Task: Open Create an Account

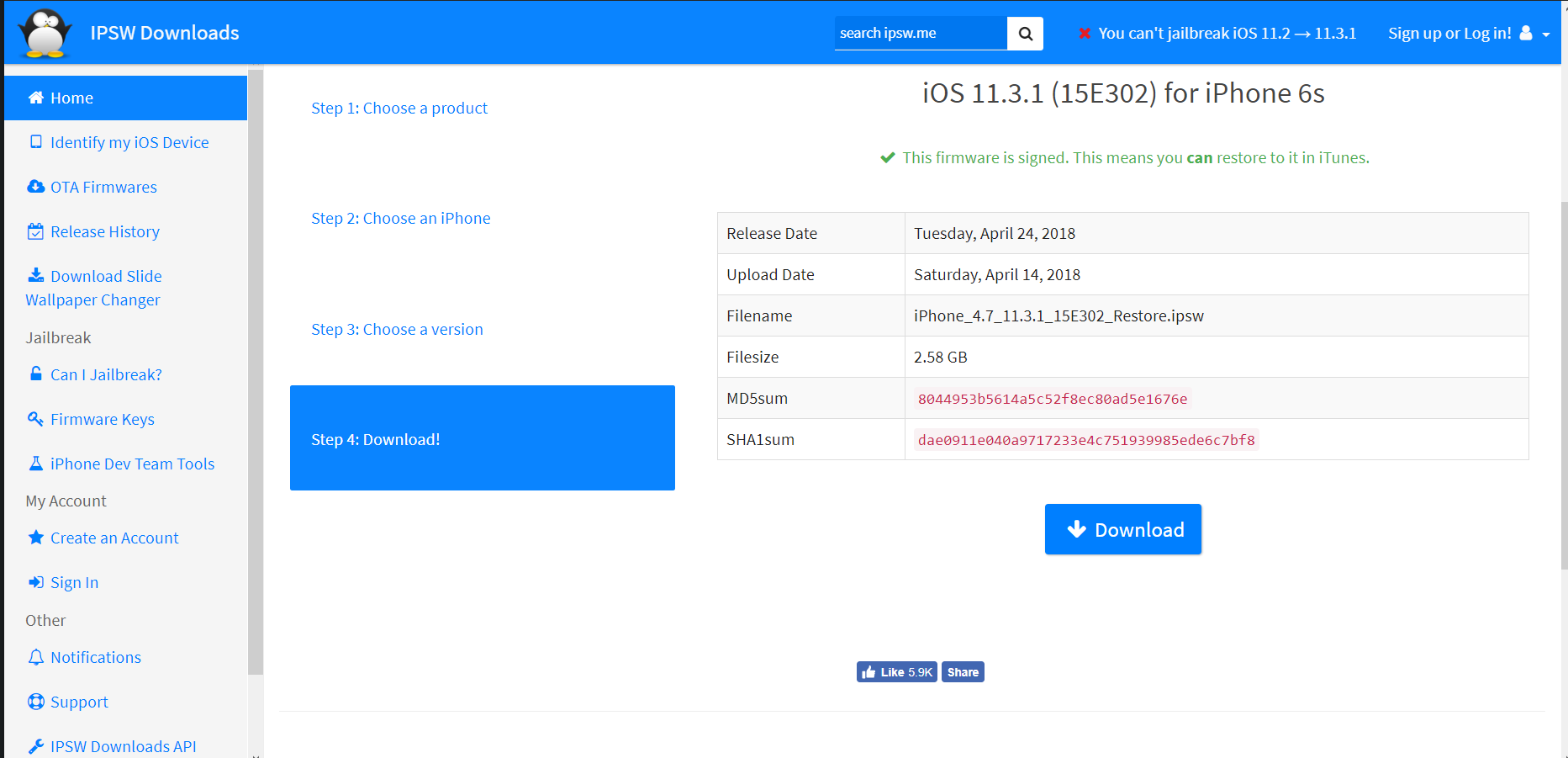Action: click(114, 538)
